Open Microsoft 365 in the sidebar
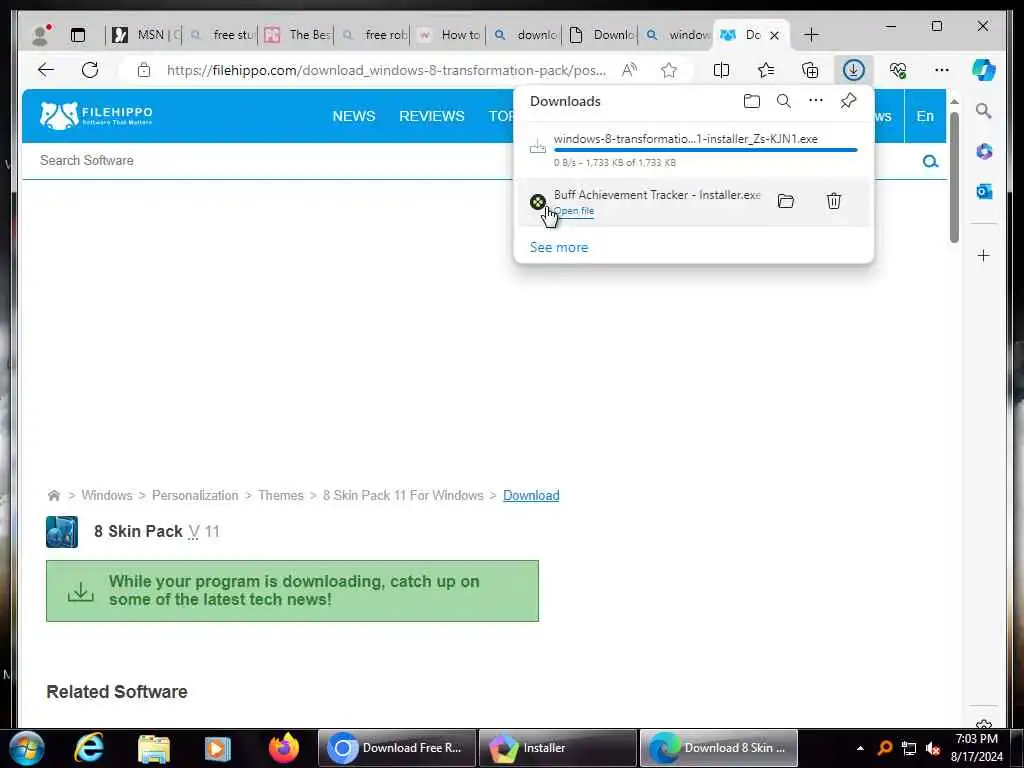The image size is (1024, 768). tap(984, 152)
